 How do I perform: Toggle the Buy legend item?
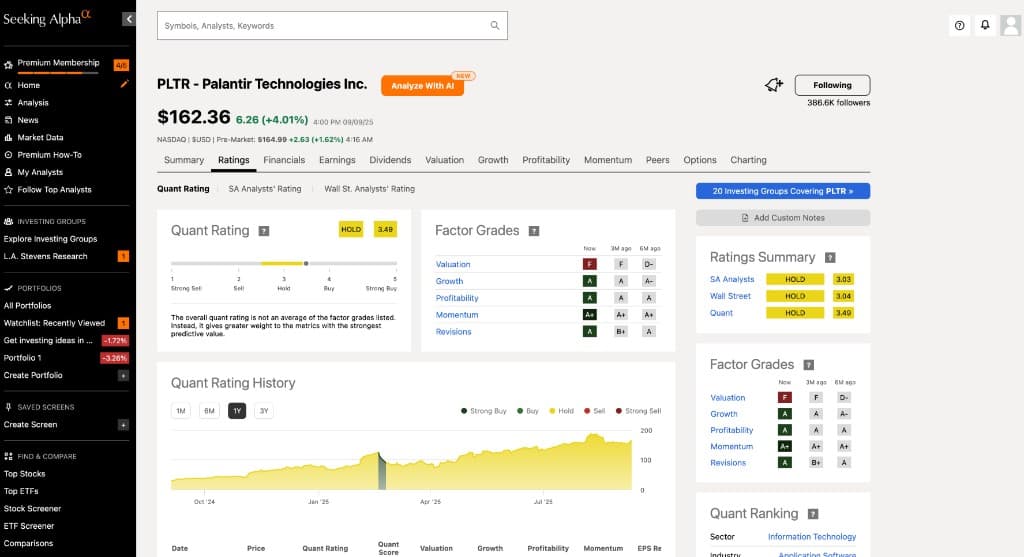click(x=528, y=411)
